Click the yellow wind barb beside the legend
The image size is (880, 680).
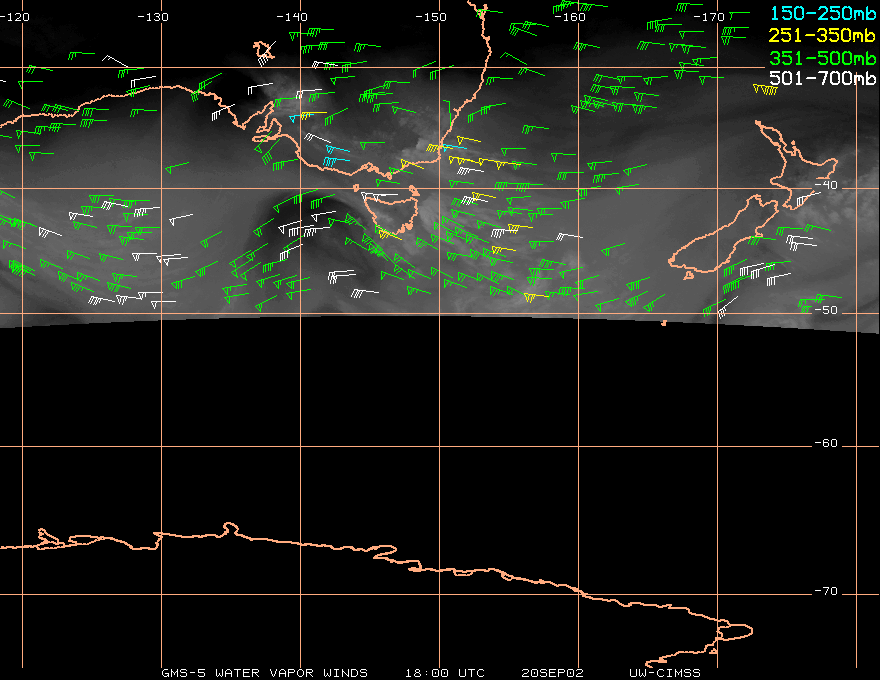point(765,89)
